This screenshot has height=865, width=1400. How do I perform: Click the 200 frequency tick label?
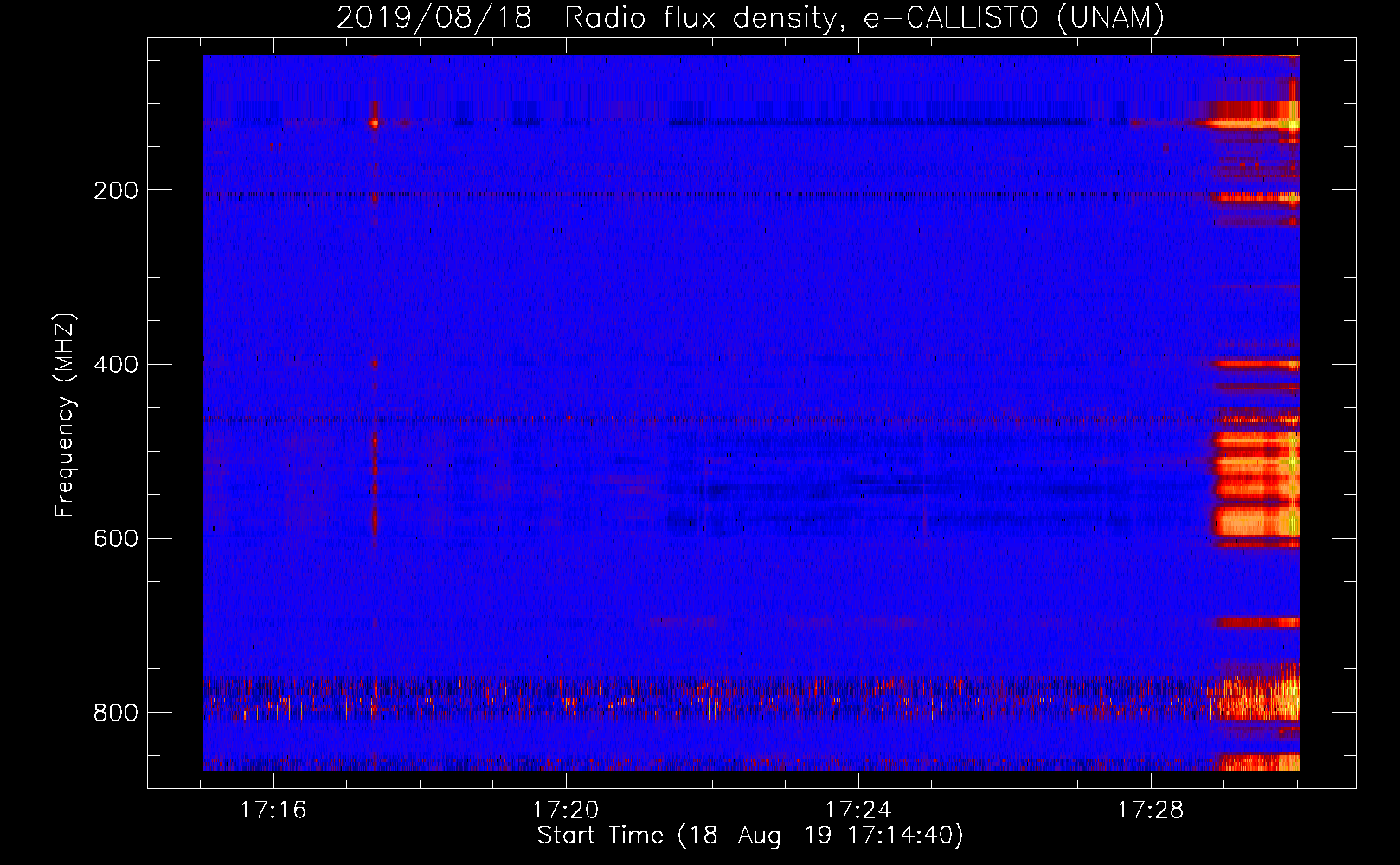coord(115,190)
